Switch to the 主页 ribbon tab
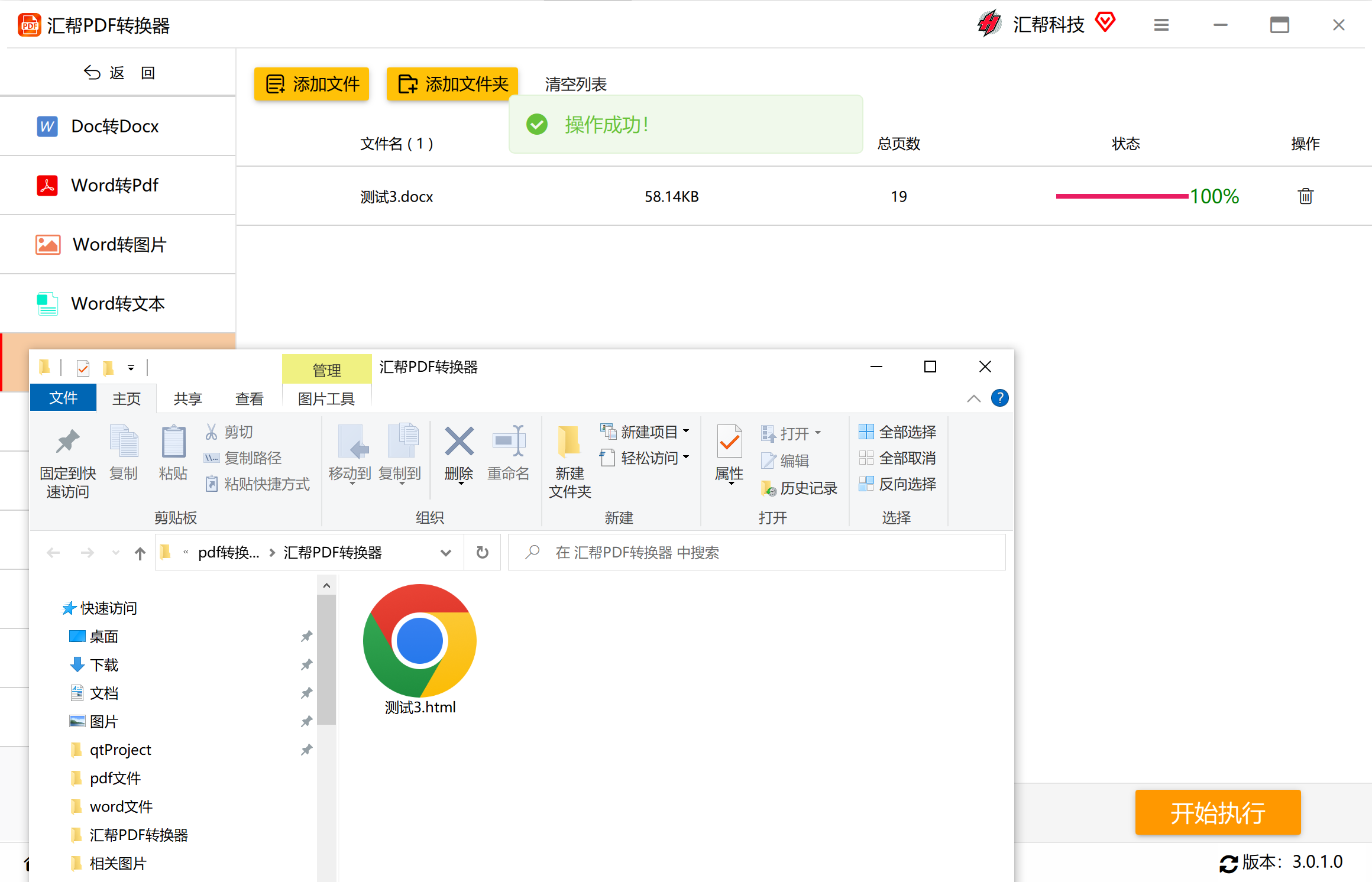 127,398
